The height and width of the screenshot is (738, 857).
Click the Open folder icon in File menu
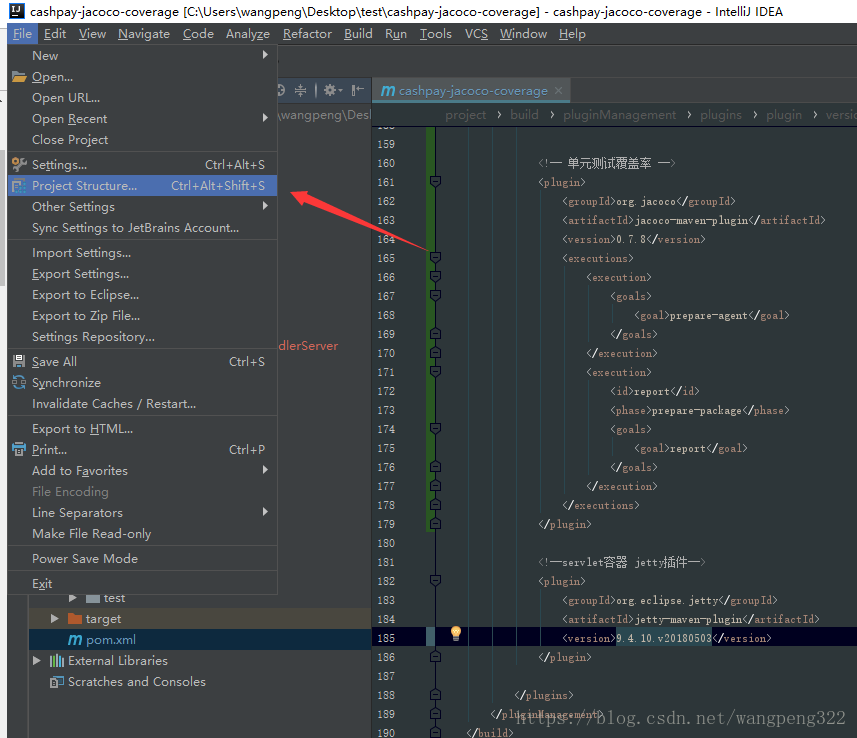pyautogui.click(x=19, y=77)
